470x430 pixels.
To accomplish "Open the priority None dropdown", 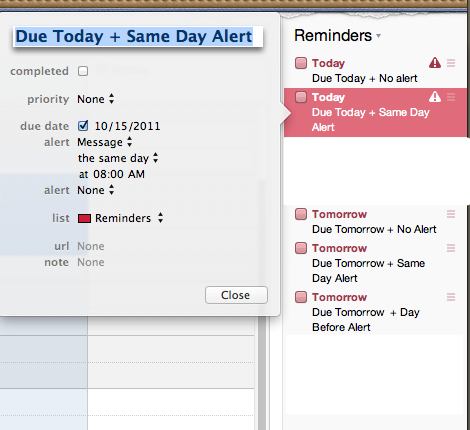I will coord(96,99).
